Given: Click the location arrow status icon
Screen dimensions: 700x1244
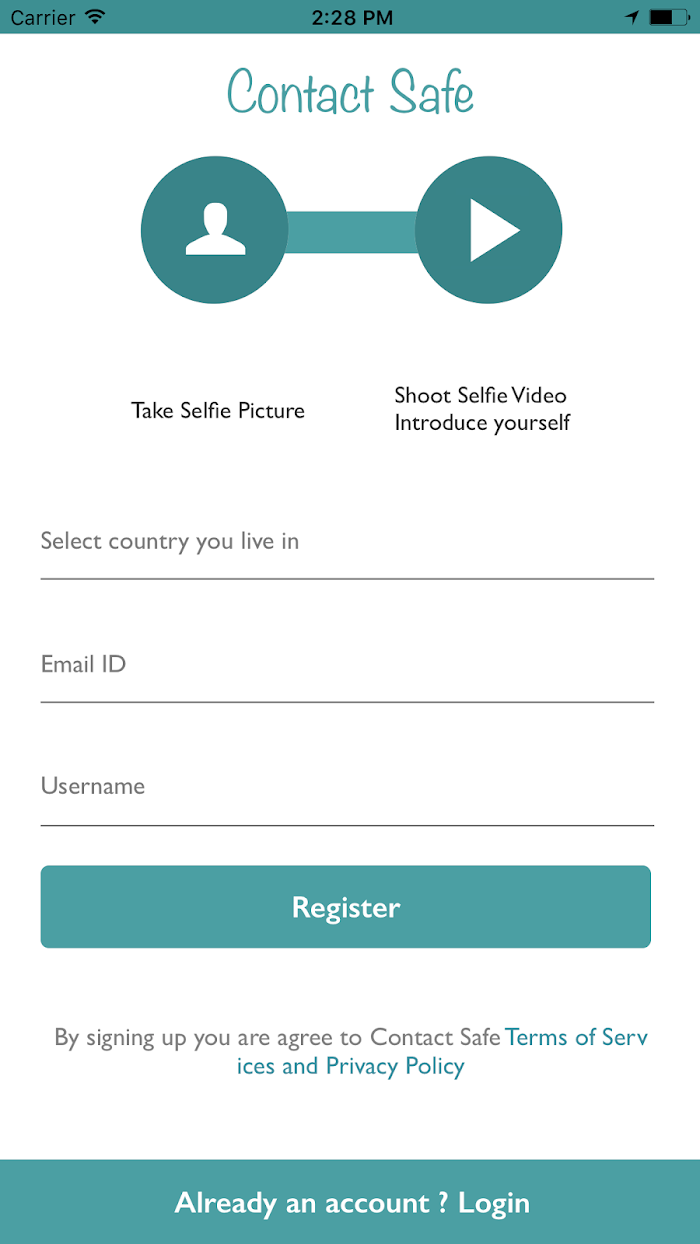Looking at the screenshot, I should tap(632, 17).
